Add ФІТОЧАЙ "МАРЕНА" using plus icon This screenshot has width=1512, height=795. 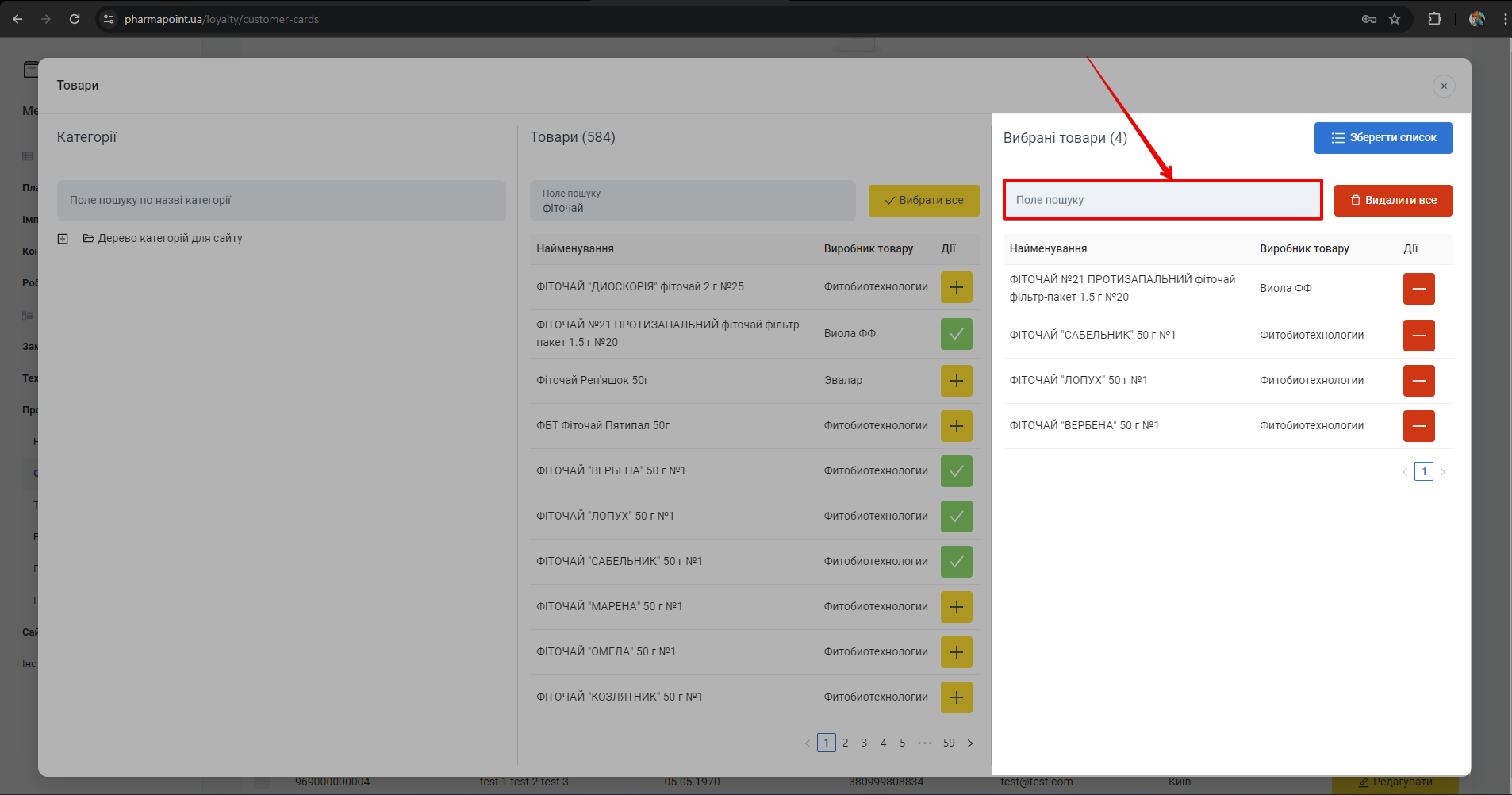click(x=956, y=607)
